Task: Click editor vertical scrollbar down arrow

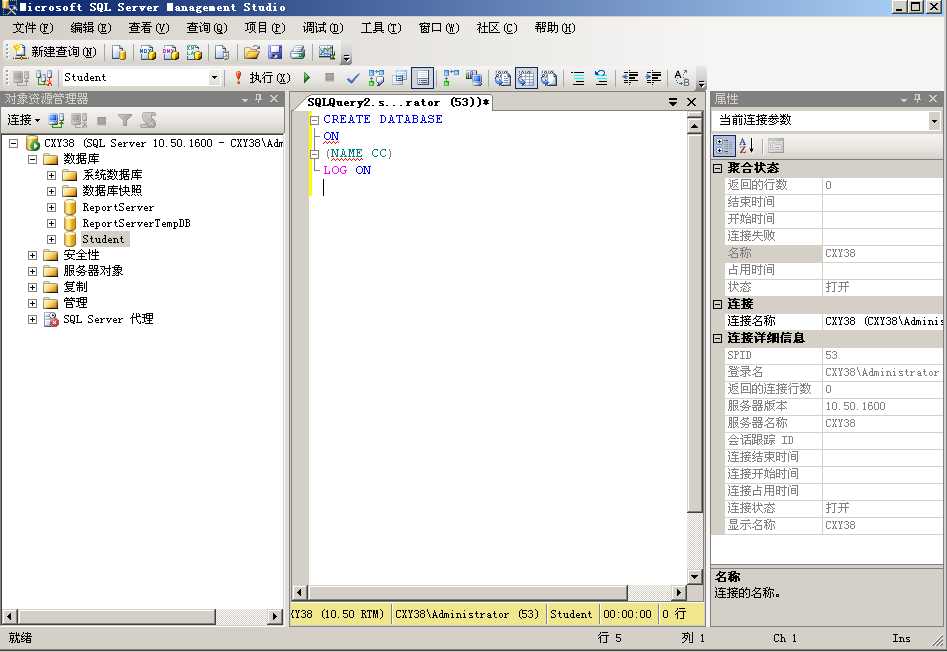Action: pos(695,577)
